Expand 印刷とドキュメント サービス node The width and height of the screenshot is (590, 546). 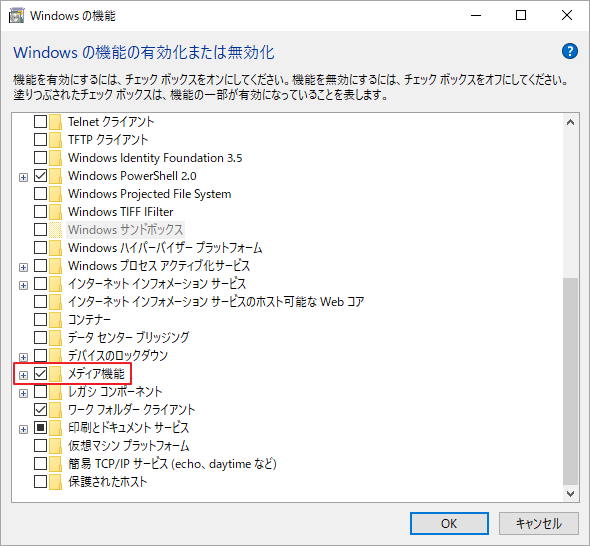pyautogui.click(x=23, y=429)
